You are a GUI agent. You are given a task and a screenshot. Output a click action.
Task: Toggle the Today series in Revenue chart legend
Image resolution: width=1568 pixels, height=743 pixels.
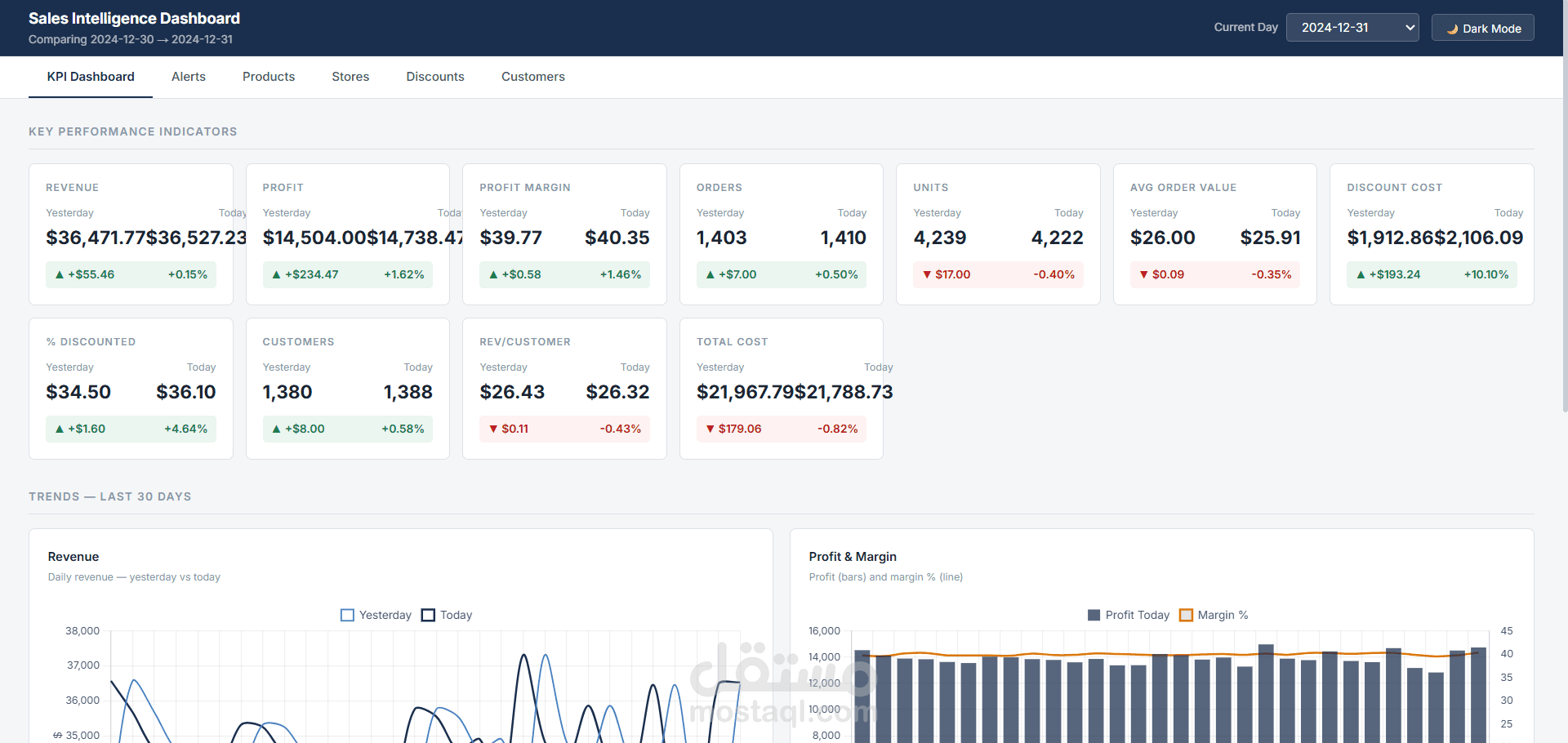[447, 615]
